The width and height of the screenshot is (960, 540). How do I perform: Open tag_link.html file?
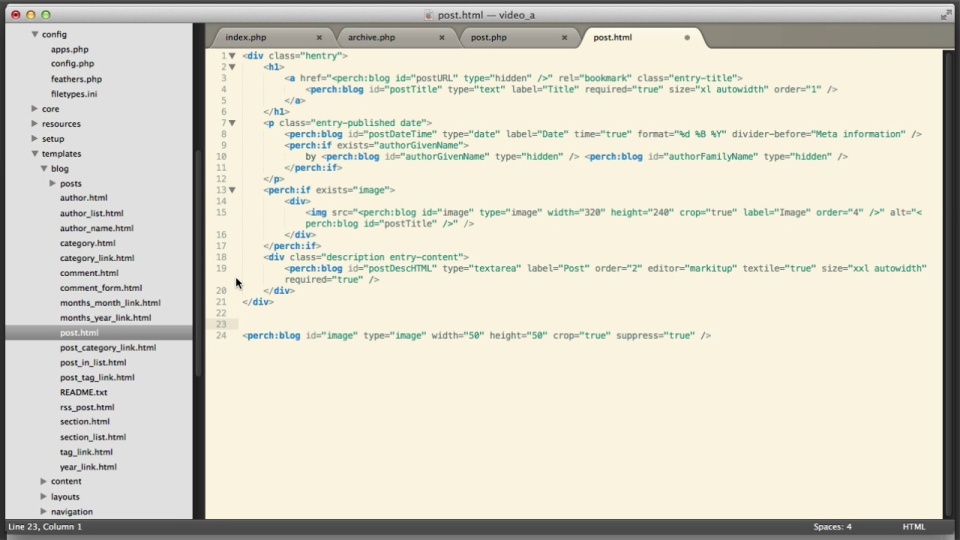86,452
